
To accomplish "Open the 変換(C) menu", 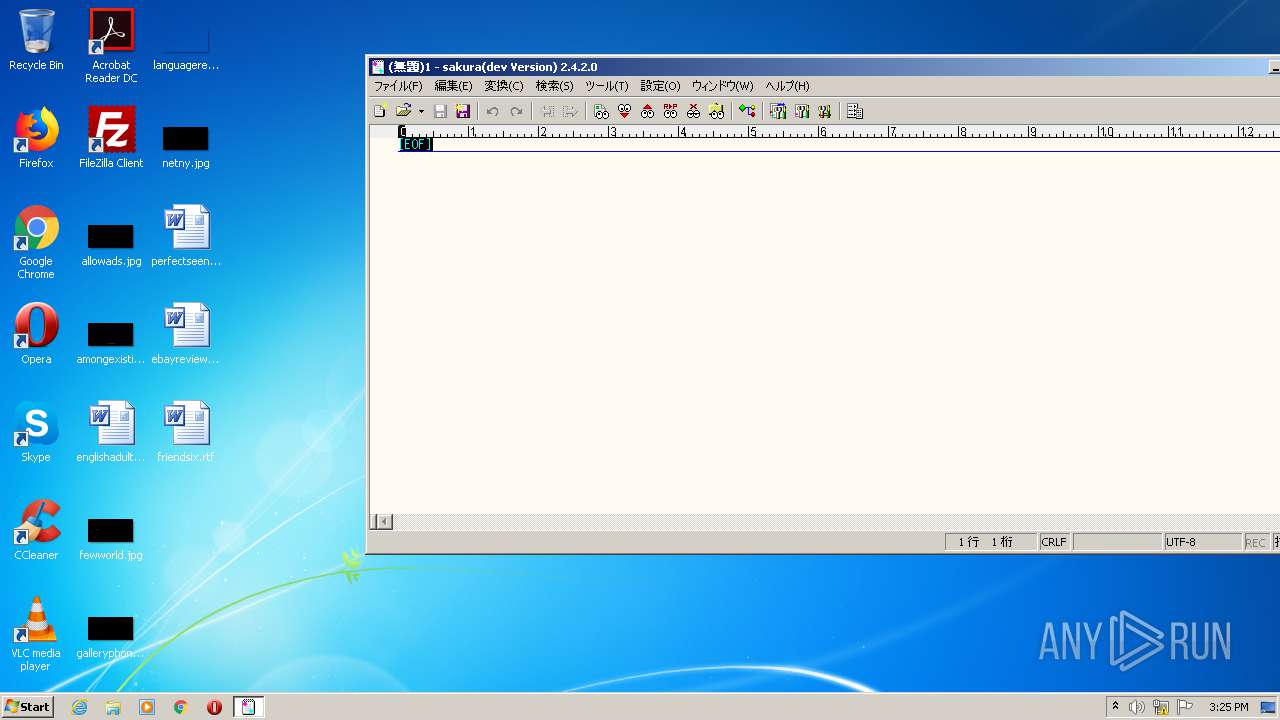I will pyautogui.click(x=504, y=86).
